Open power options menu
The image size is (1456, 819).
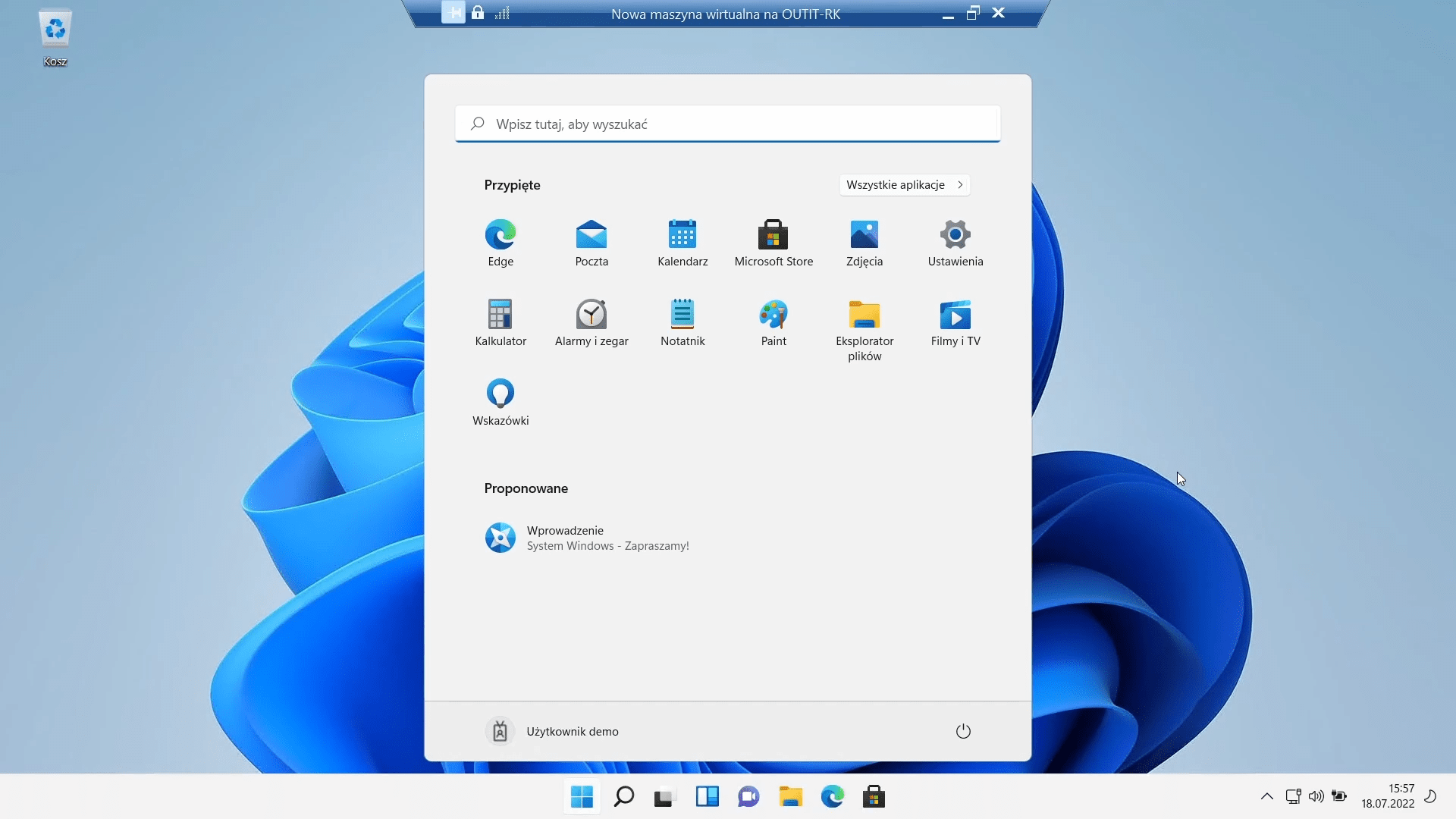pos(963,731)
